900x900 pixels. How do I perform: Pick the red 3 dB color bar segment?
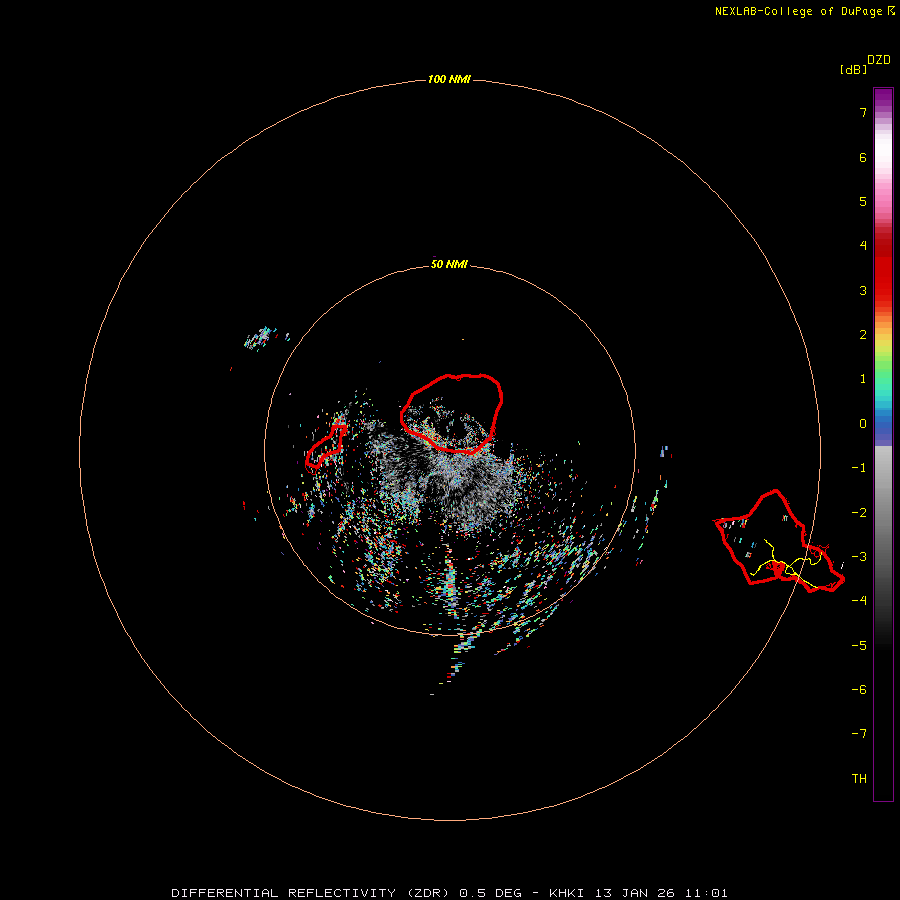(883, 290)
